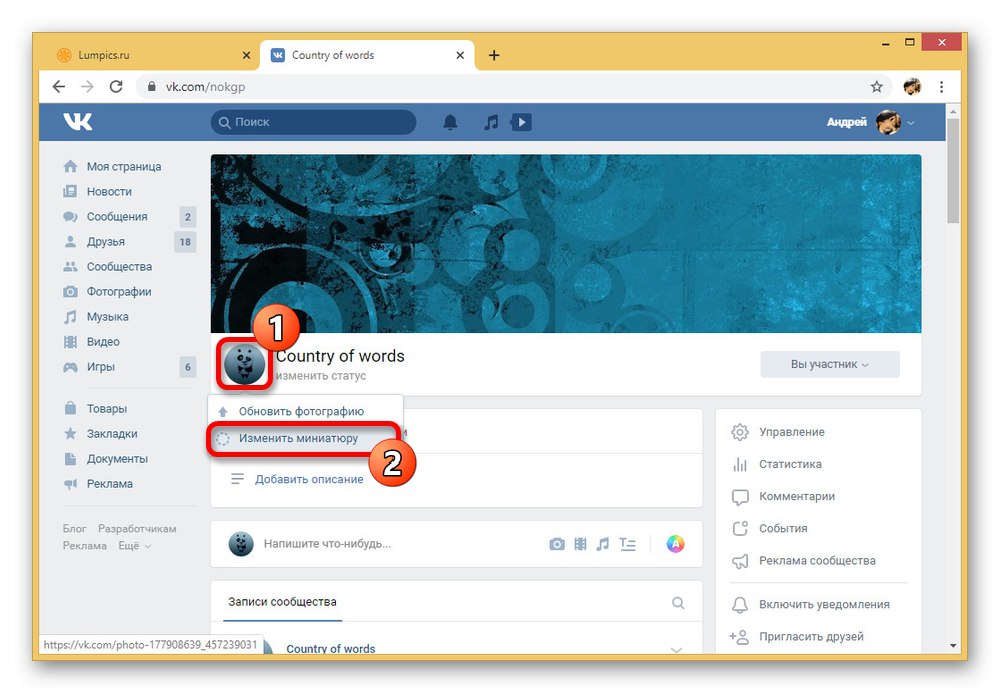Expand the post options chevron
Image resolution: width=1000 pixels, height=693 pixels.
click(x=677, y=649)
